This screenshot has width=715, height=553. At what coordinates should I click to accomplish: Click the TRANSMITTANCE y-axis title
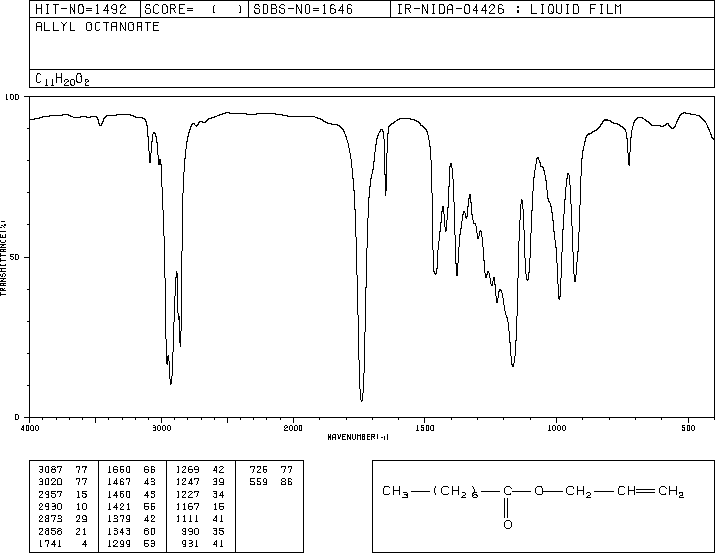pos(3,258)
